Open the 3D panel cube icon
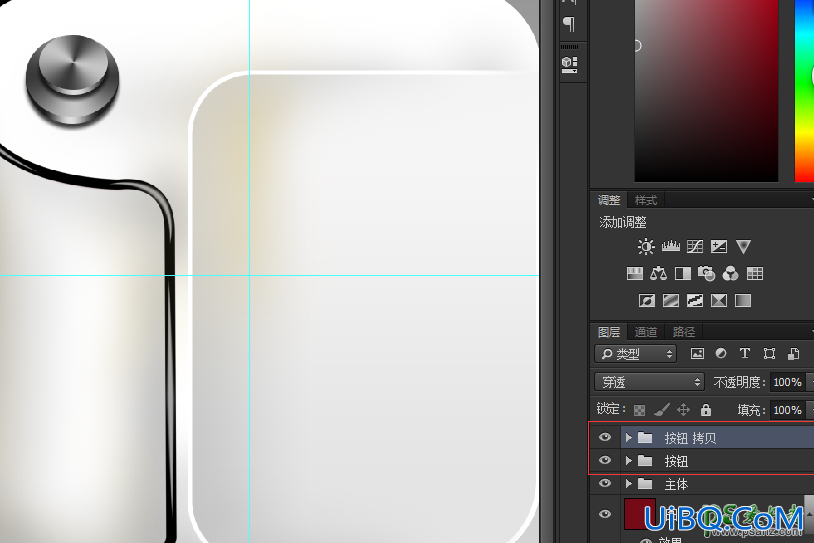This screenshot has height=543, width=814. pos(569,64)
